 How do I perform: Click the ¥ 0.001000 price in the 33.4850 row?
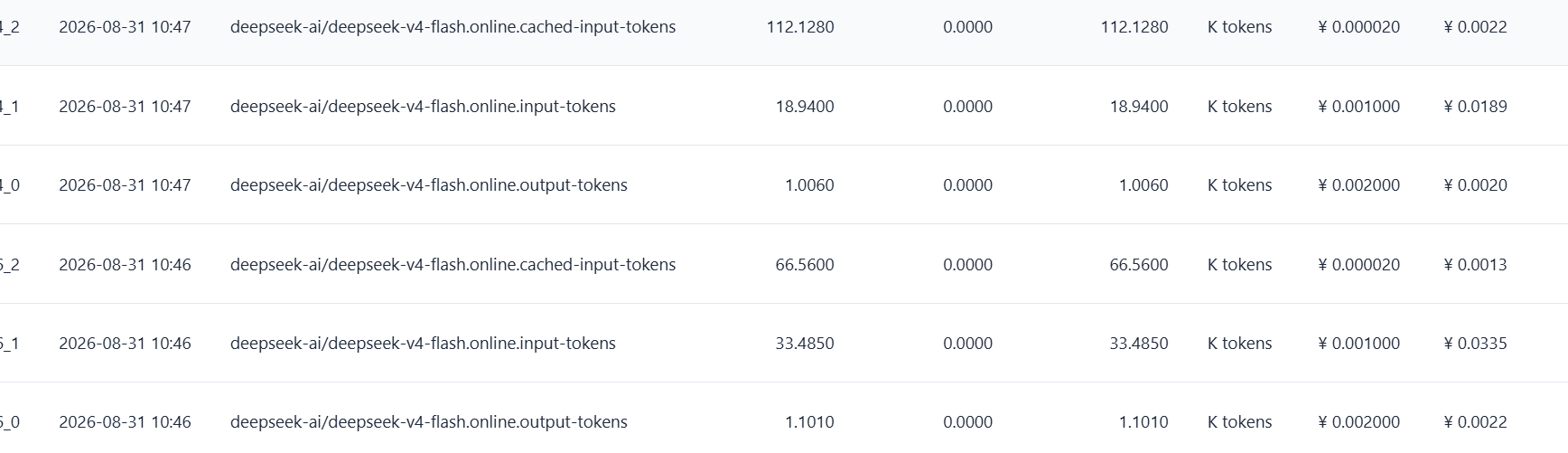coord(1359,344)
